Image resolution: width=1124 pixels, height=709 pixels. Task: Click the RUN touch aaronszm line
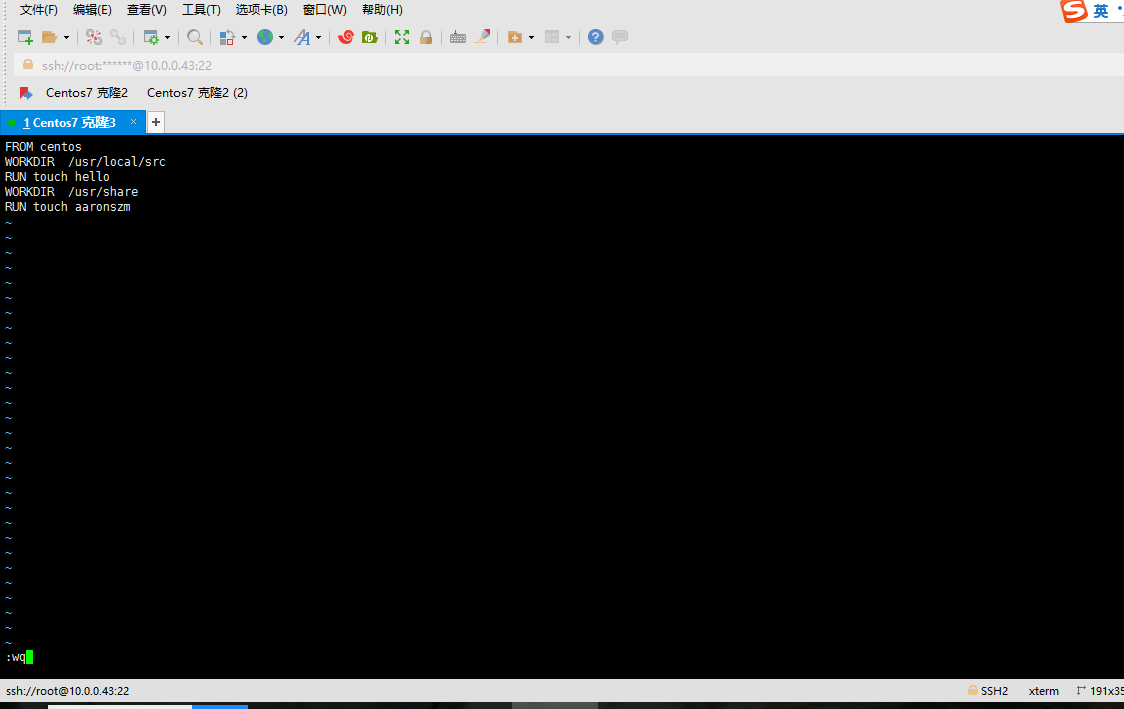click(68, 207)
